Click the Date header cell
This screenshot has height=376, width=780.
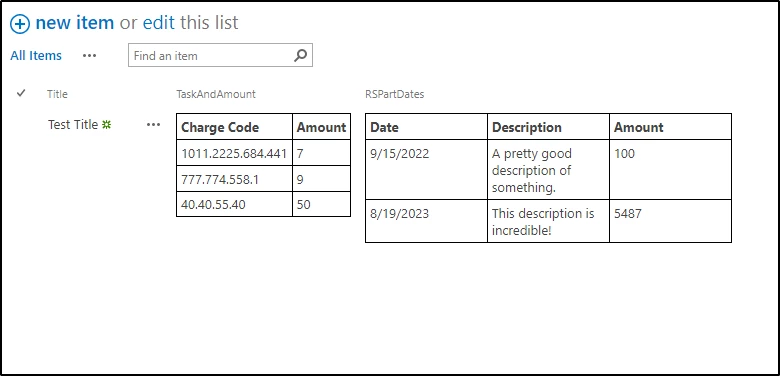pos(426,127)
